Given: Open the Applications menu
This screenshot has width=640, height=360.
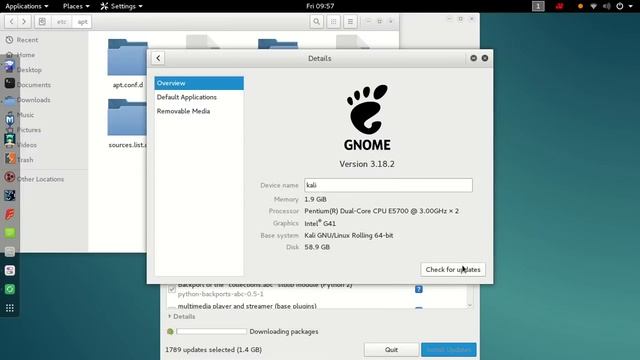Looking at the screenshot, I should pyautogui.click(x=27, y=6).
